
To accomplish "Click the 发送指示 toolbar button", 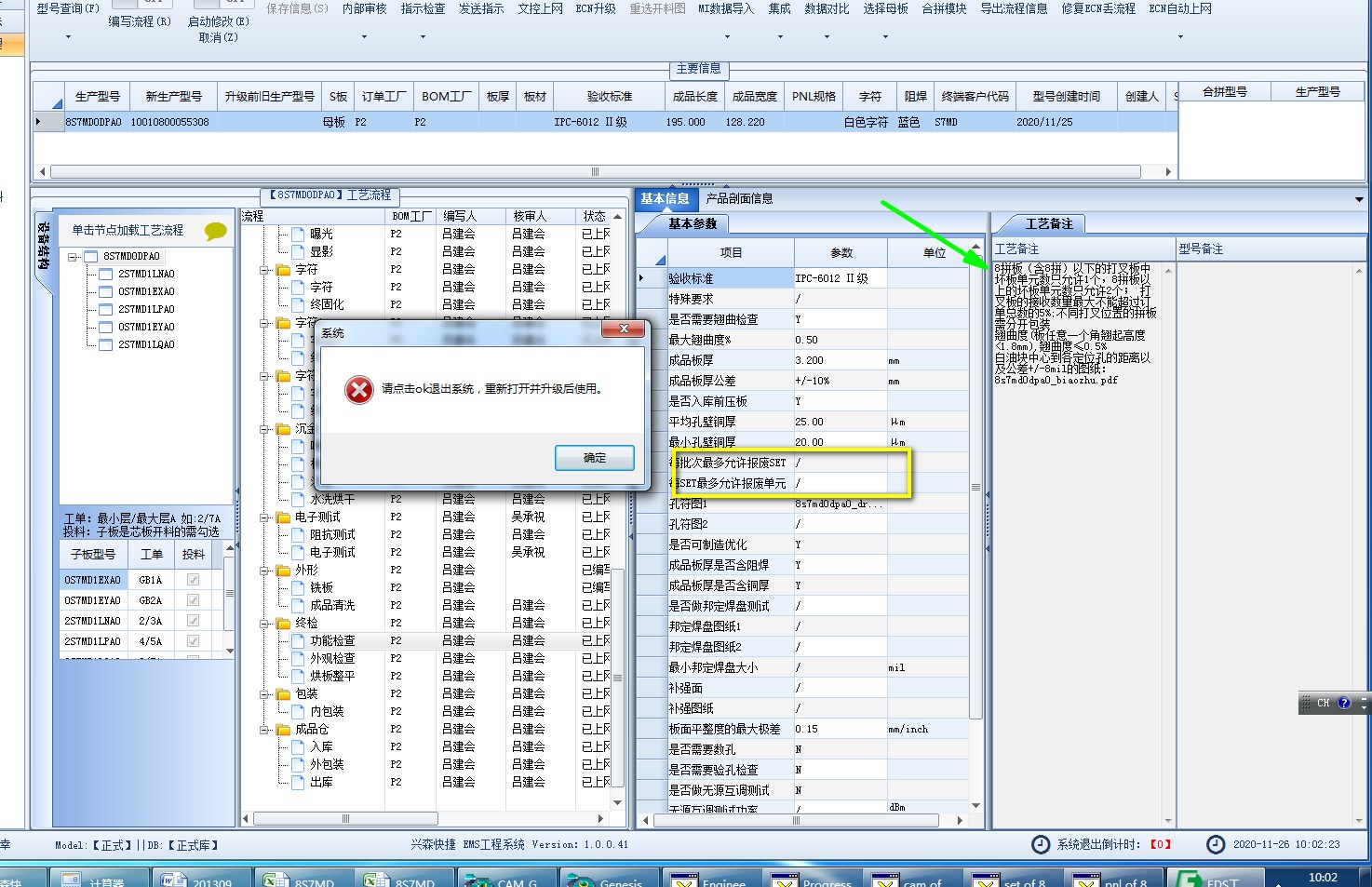I will (x=481, y=9).
